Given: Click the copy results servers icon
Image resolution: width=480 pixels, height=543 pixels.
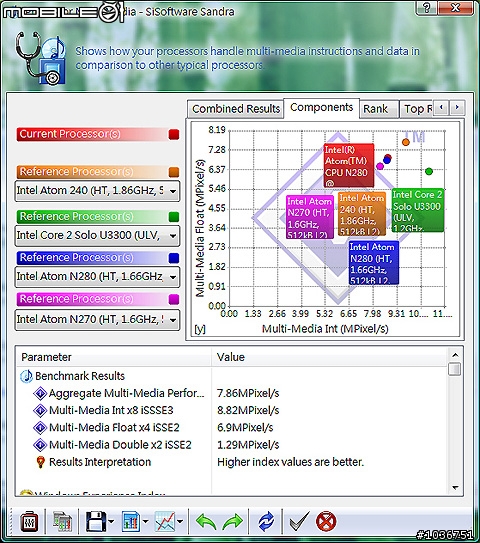Looking at the screenshot, I should coord(62,522).
